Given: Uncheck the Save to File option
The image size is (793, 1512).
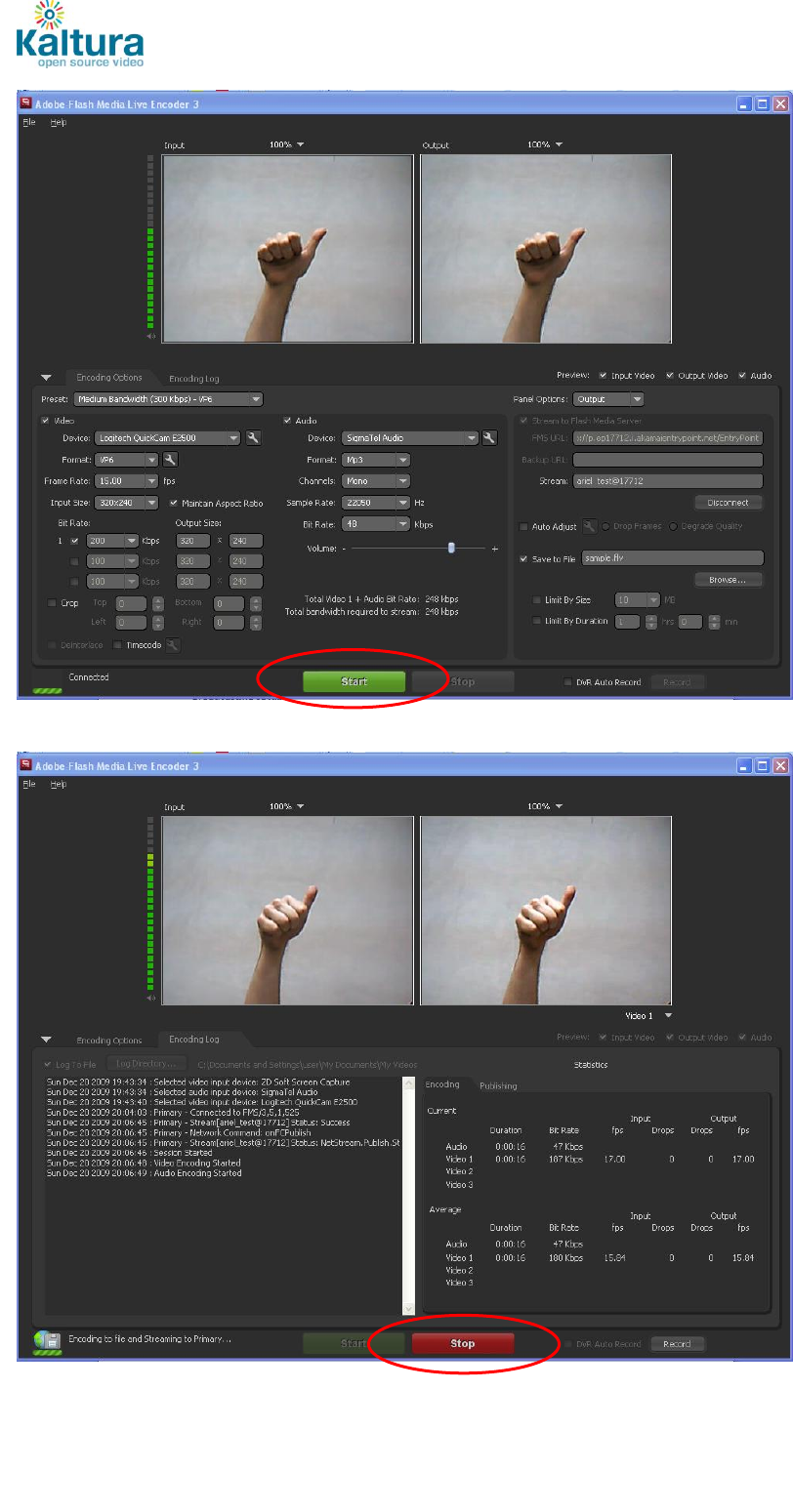Looking at the screenshot, I should 523,559.
